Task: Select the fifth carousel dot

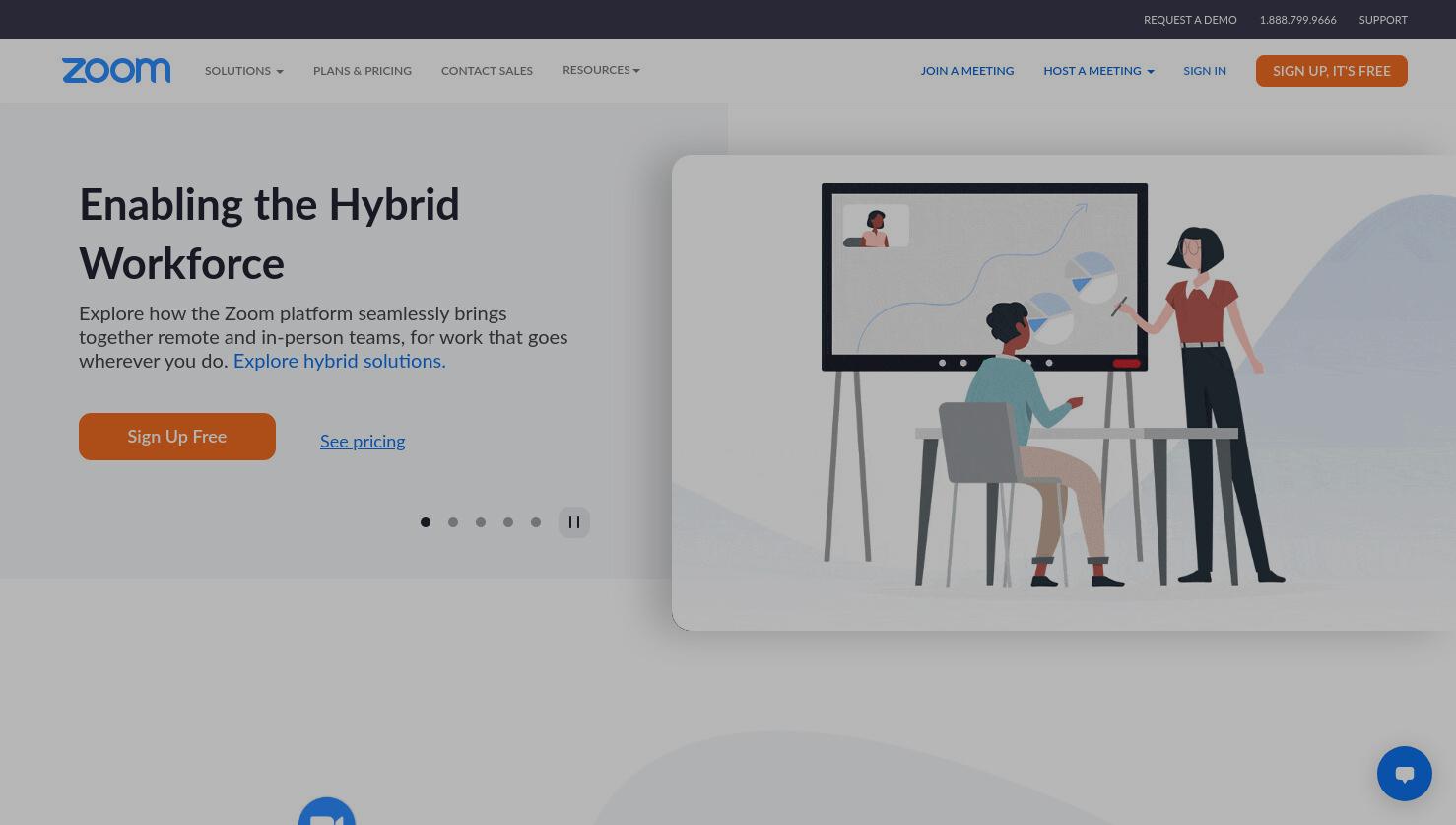Action: (536, 522)
